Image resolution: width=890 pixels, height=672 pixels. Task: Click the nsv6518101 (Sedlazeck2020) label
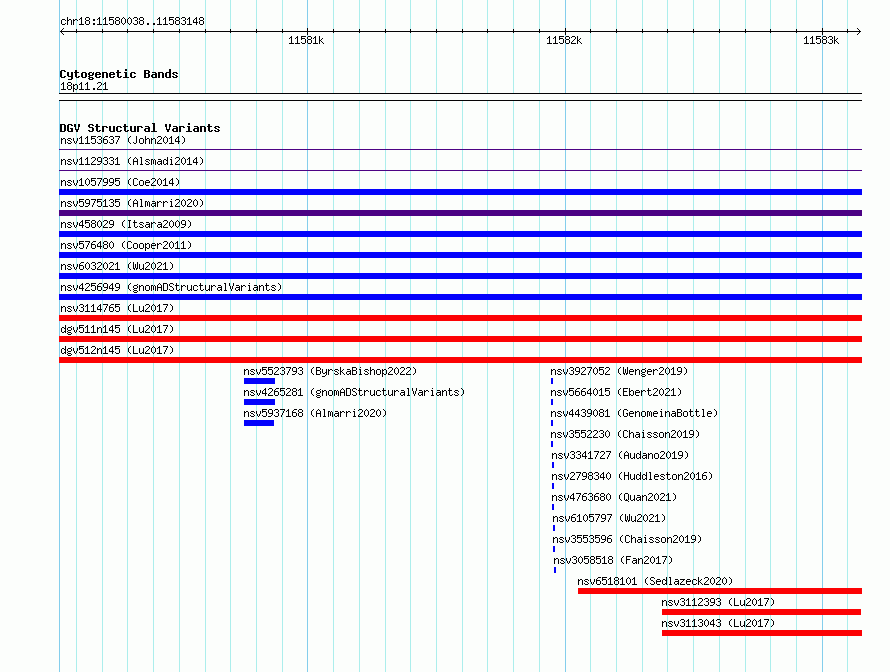656,581
